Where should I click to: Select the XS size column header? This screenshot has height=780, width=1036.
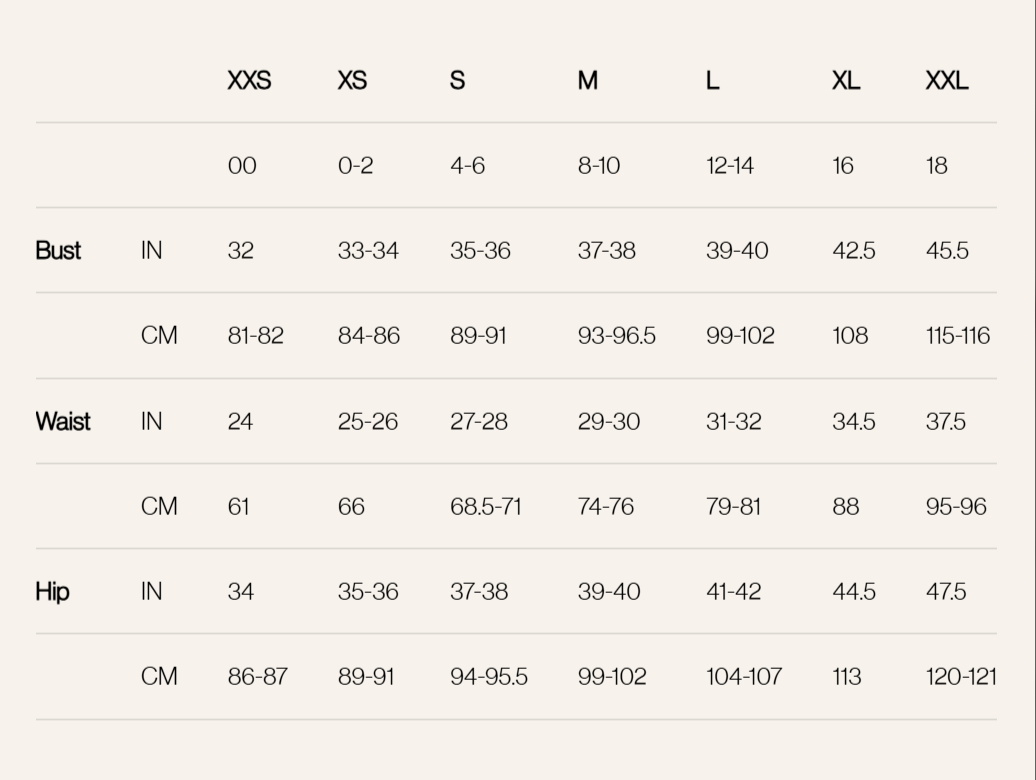[352, 81]
